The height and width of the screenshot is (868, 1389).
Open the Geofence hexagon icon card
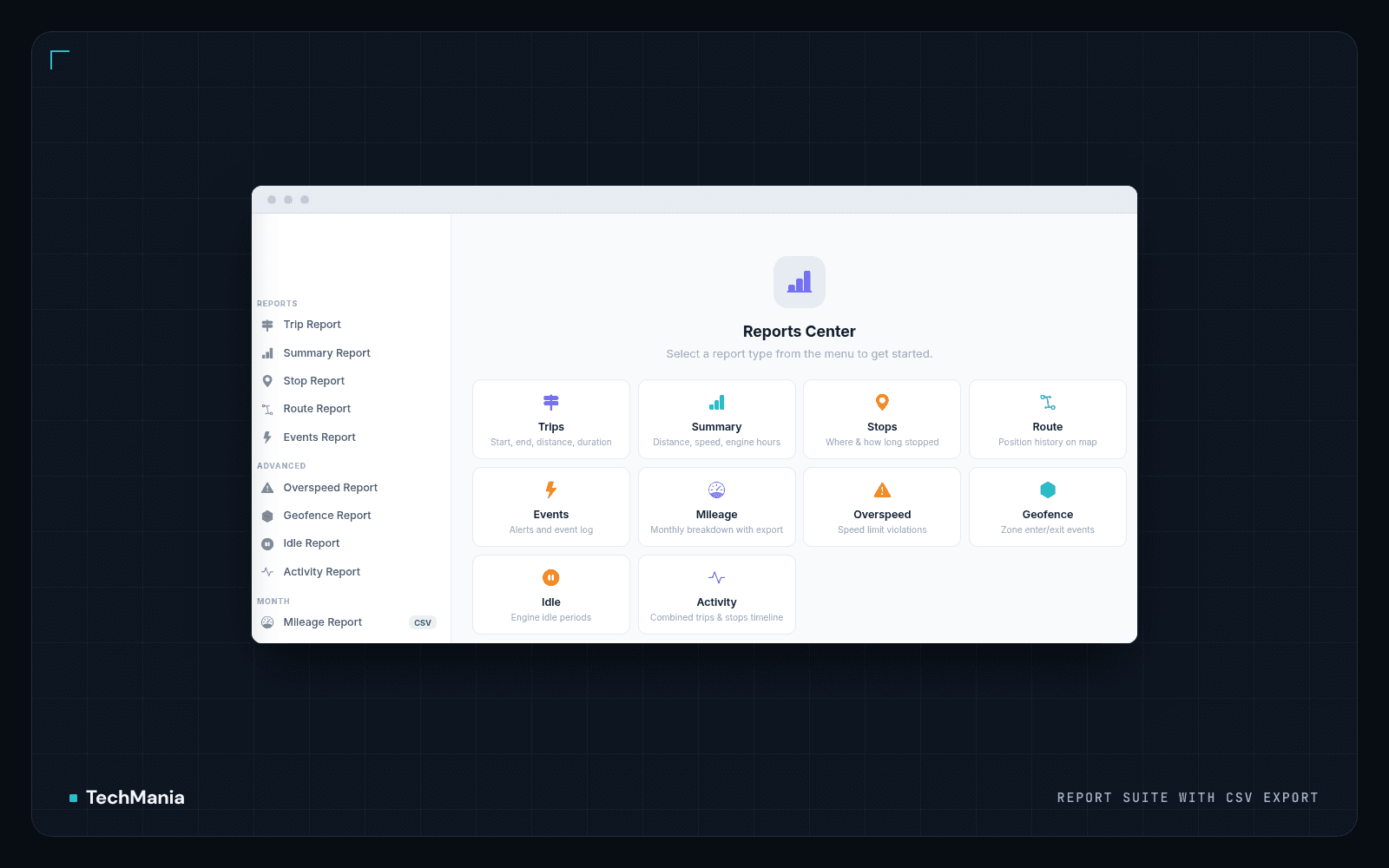1048,490
